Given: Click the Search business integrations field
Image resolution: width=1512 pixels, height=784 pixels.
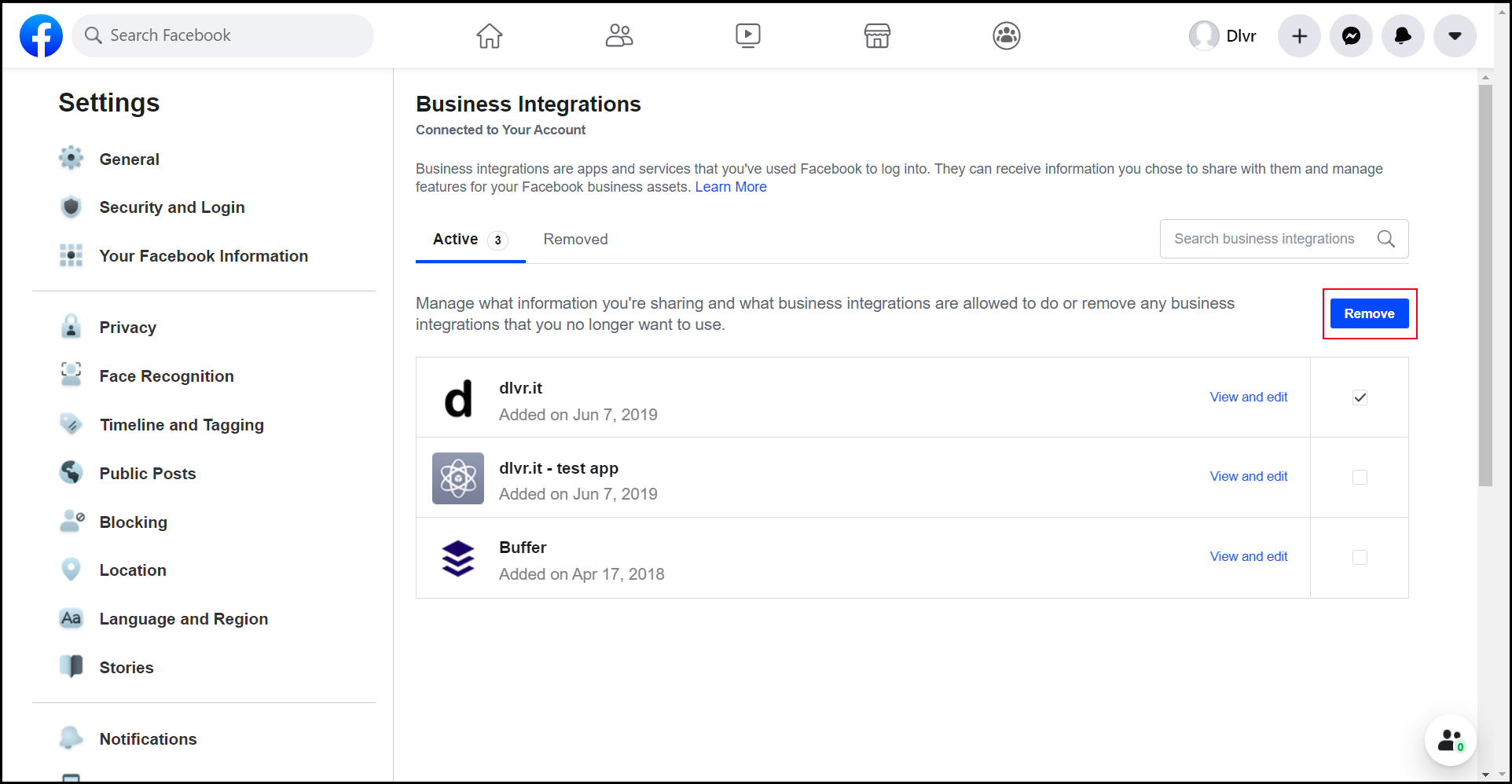Looking at the screenshot, I should pyautogui.click(x=1284, y=239).
